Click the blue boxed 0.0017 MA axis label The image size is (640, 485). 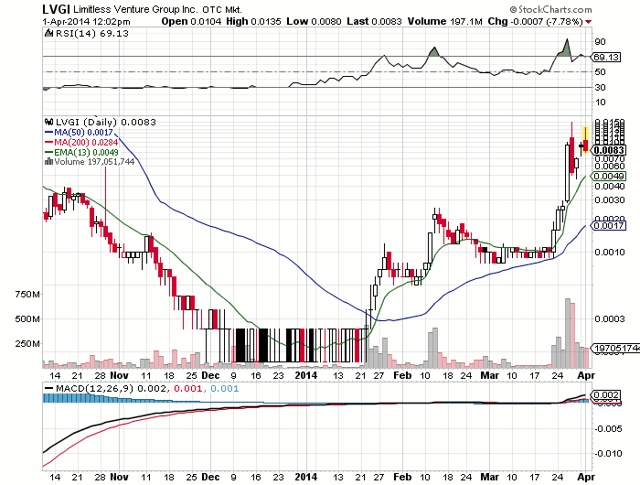(609, 226)
